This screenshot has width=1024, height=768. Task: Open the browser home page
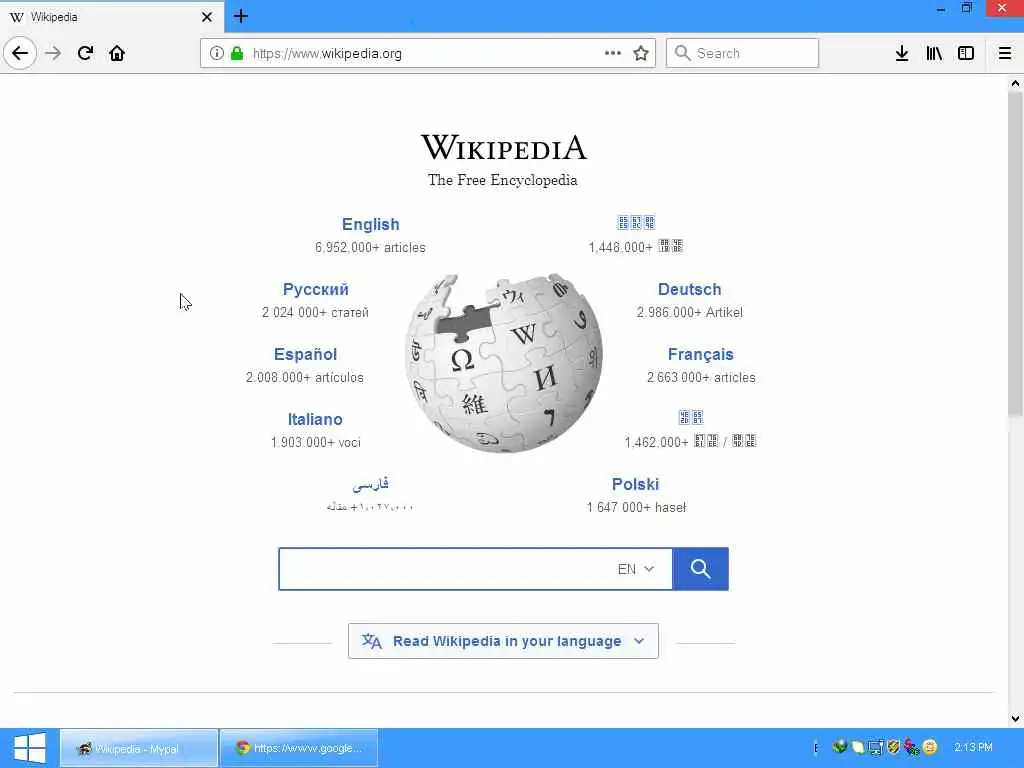point(117,53)
